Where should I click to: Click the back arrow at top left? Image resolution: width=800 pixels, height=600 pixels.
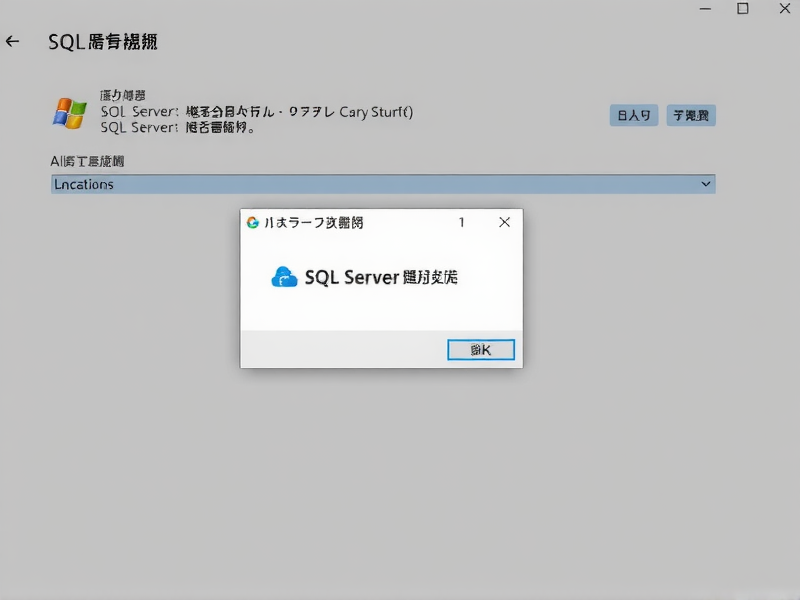click(13, 41)
